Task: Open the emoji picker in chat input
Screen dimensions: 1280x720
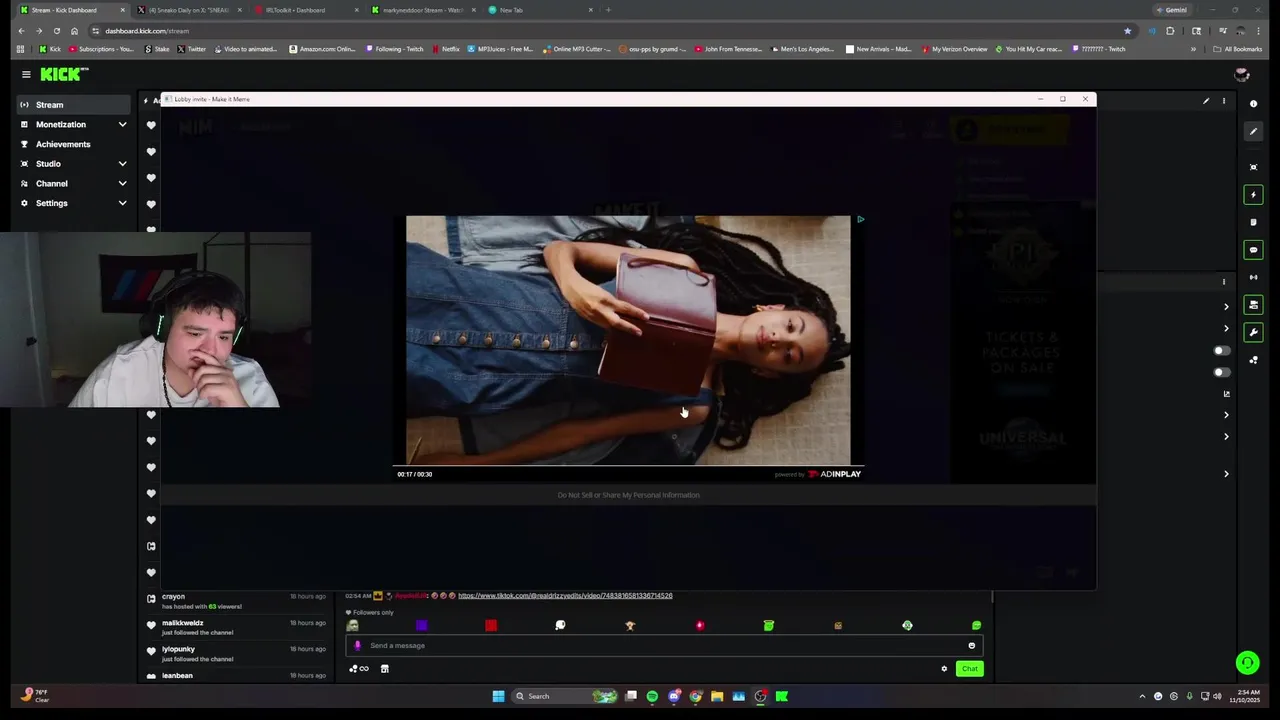Action: tap(971, 646)
